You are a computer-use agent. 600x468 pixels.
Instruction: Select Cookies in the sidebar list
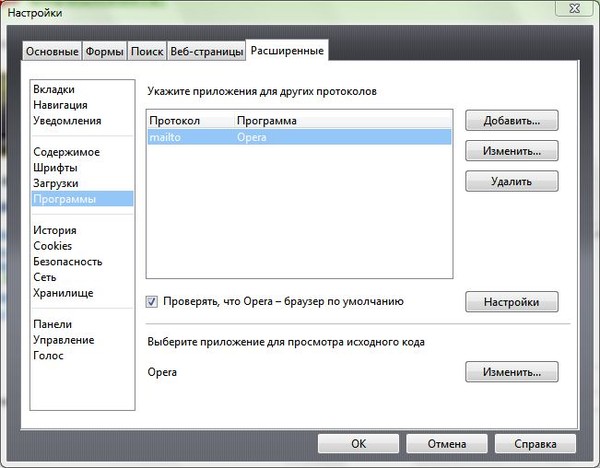(x=82, y=246)
